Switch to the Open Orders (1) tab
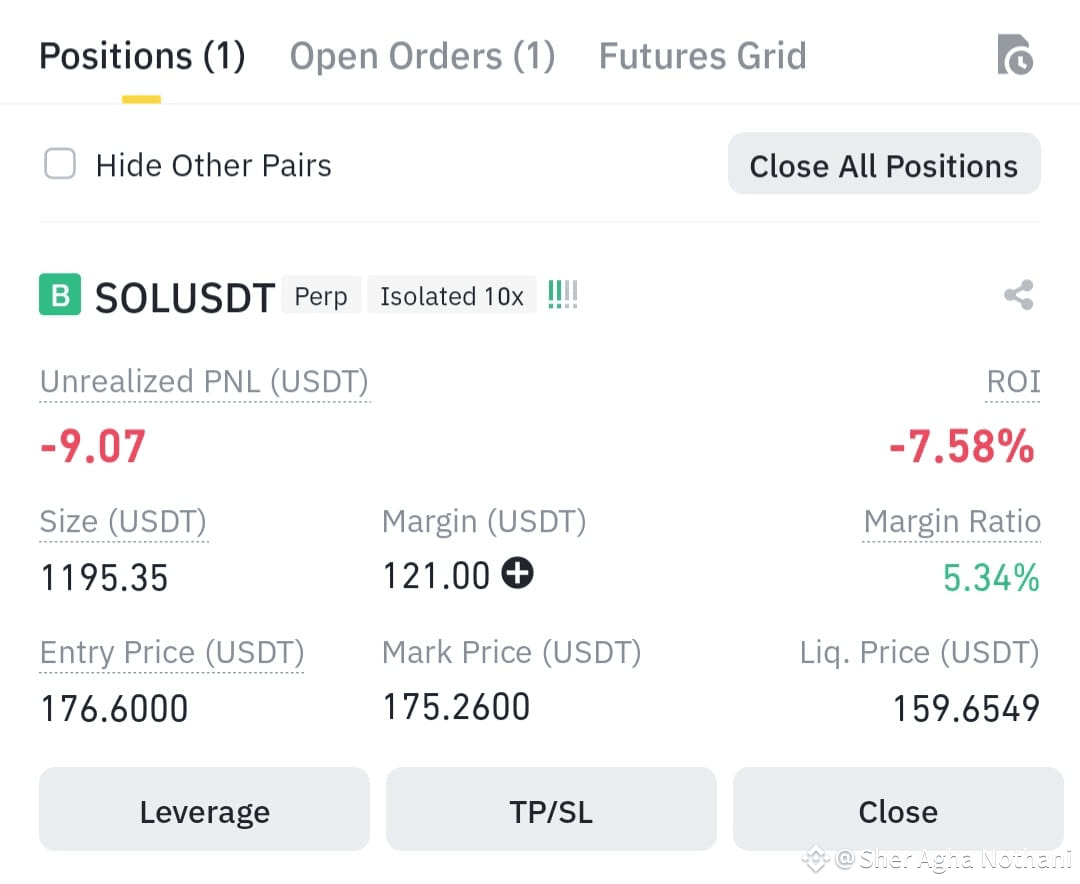Image resolution: width=1080 pixels, height=884 pixels. tap(422, 56)
